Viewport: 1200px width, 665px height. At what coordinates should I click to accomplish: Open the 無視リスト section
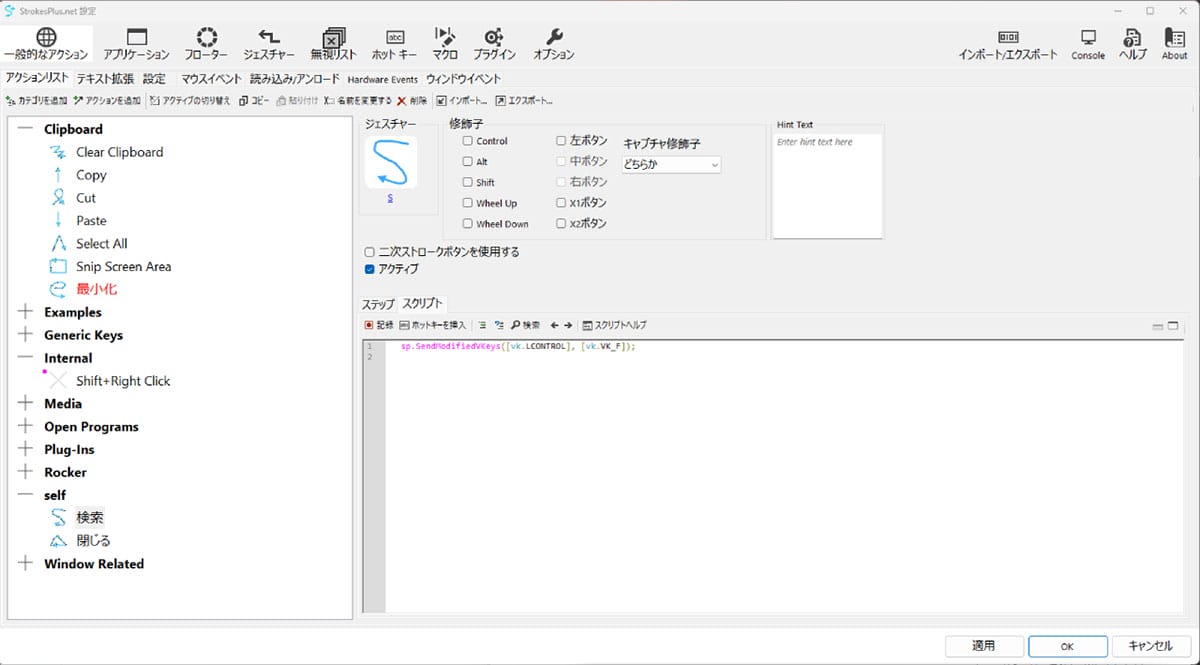tap(334, 44)
